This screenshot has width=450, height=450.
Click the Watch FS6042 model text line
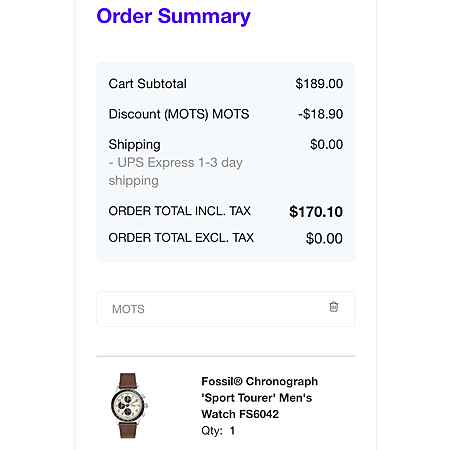click(x=240, y=414)
